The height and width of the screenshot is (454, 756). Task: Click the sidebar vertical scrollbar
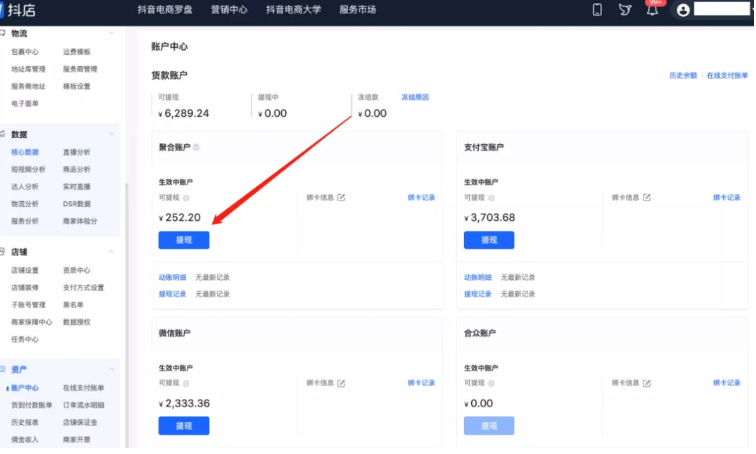tap(127, 316)
